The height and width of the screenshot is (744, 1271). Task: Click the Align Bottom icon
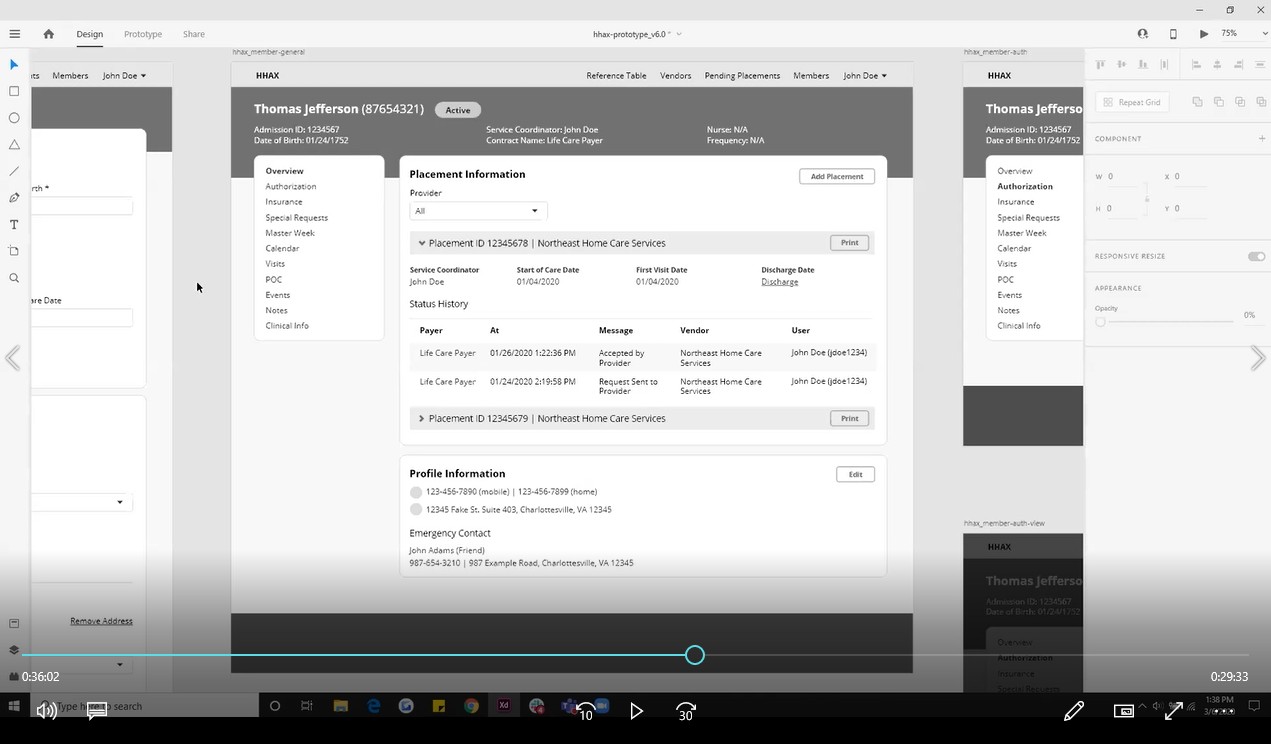pos(1143,65)
